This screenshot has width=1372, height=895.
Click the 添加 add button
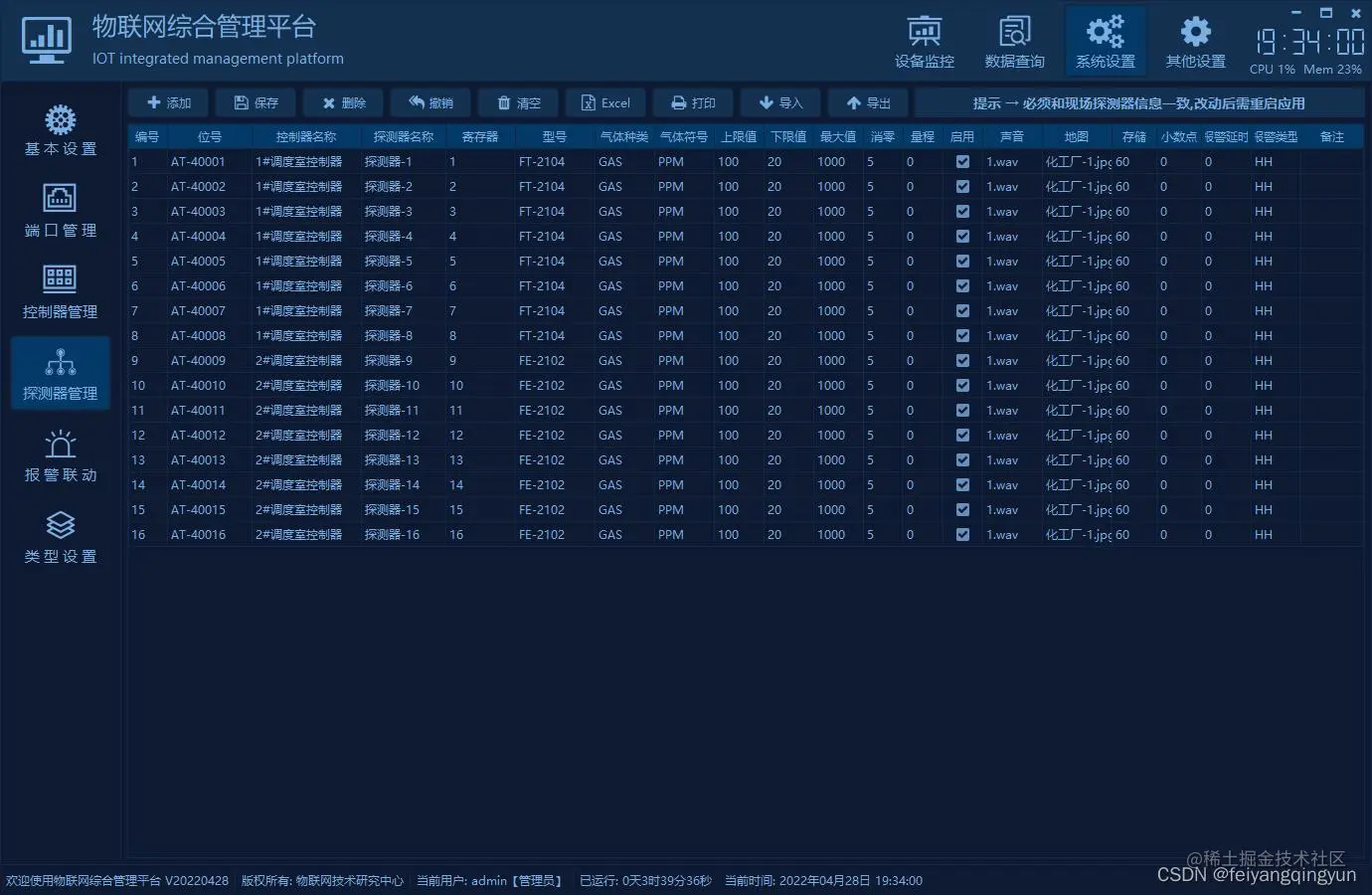pos(167,101)
